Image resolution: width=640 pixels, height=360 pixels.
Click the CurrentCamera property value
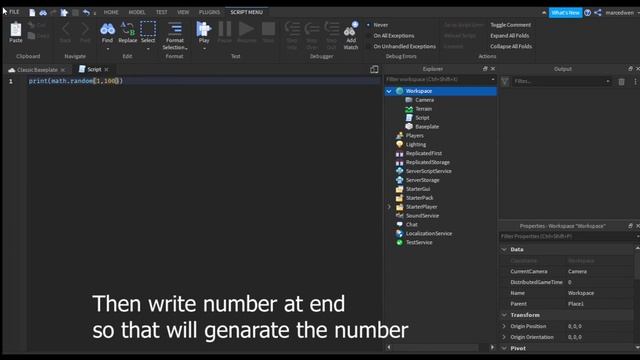point(577,271)
